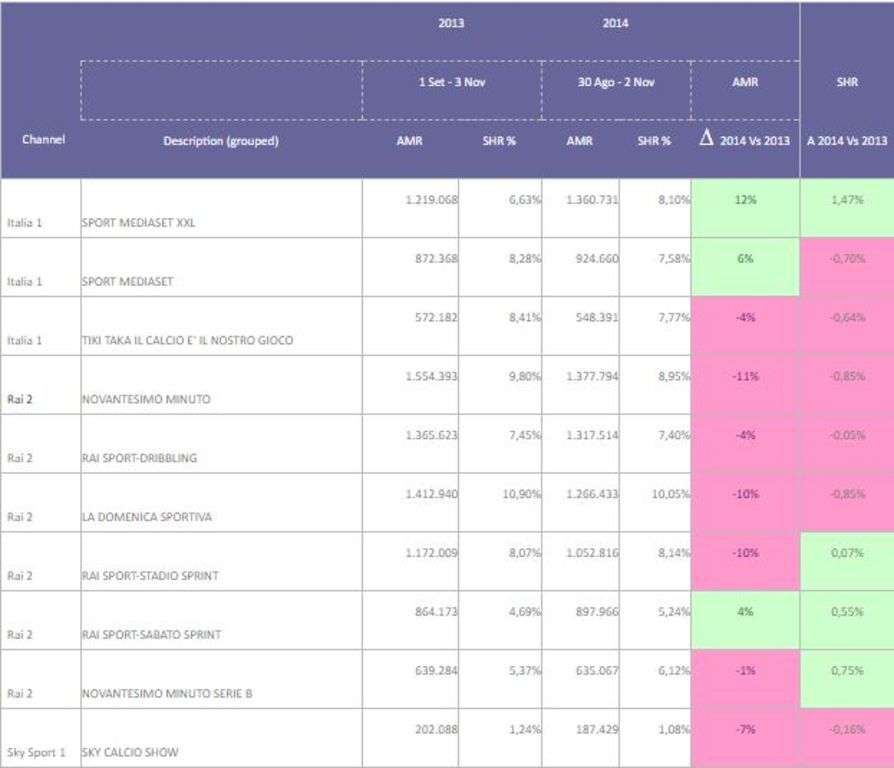Viewport: 894px width, 768px height.
Task: Select the 'RAI SPORT-SABATO SPRINT' description
Action: pyautogui.click(x=151, y=635)
